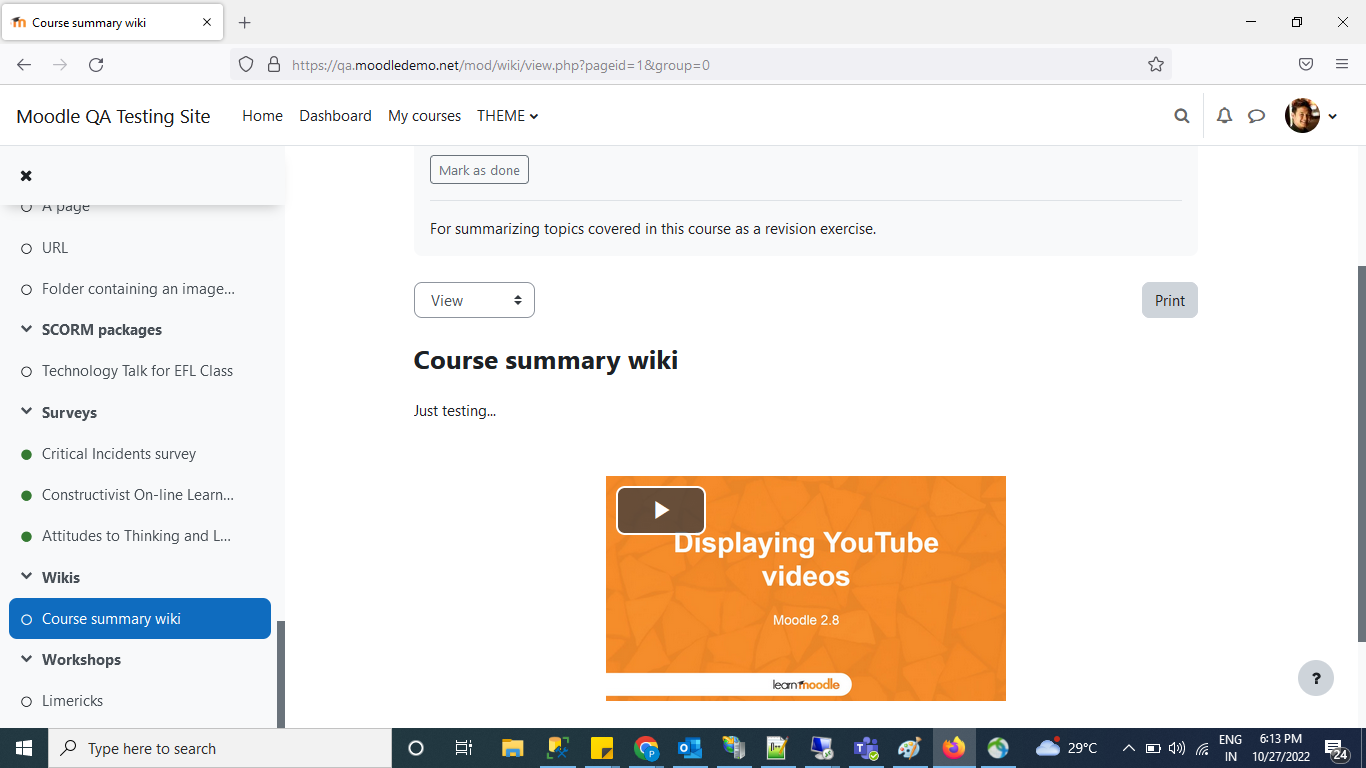Click the Print button
The height and width of the screenshot is (768, 1366).
[1169, 300]
